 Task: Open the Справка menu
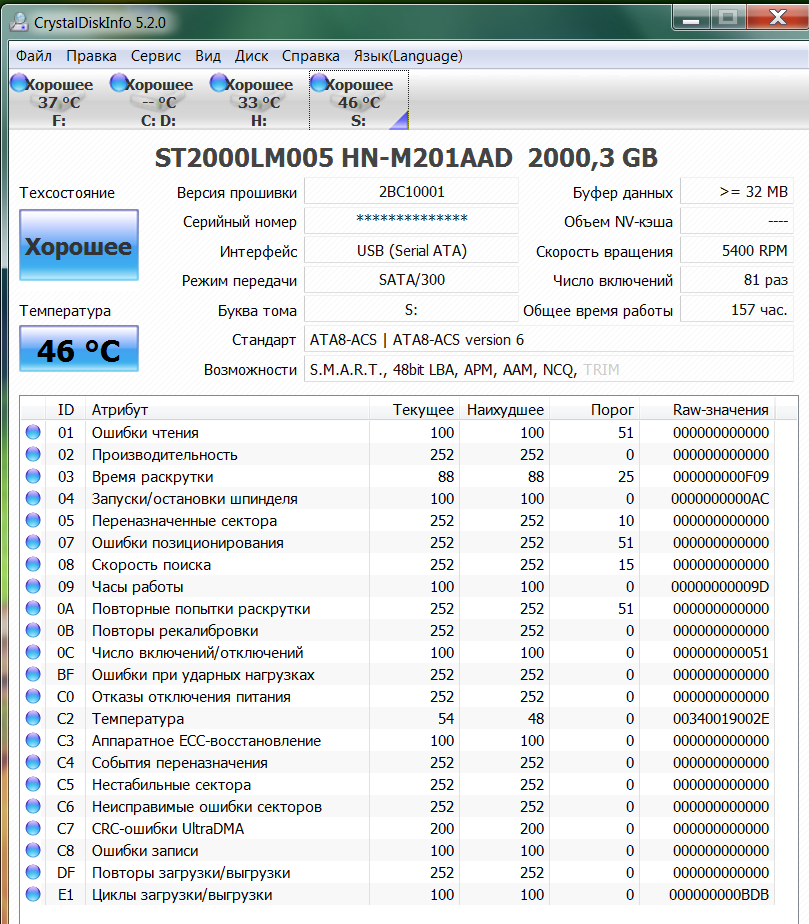point(311,56)
